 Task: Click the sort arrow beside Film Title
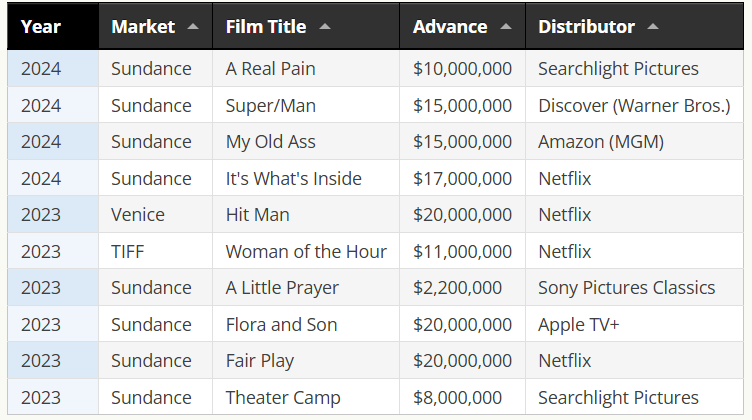point(325,26)
